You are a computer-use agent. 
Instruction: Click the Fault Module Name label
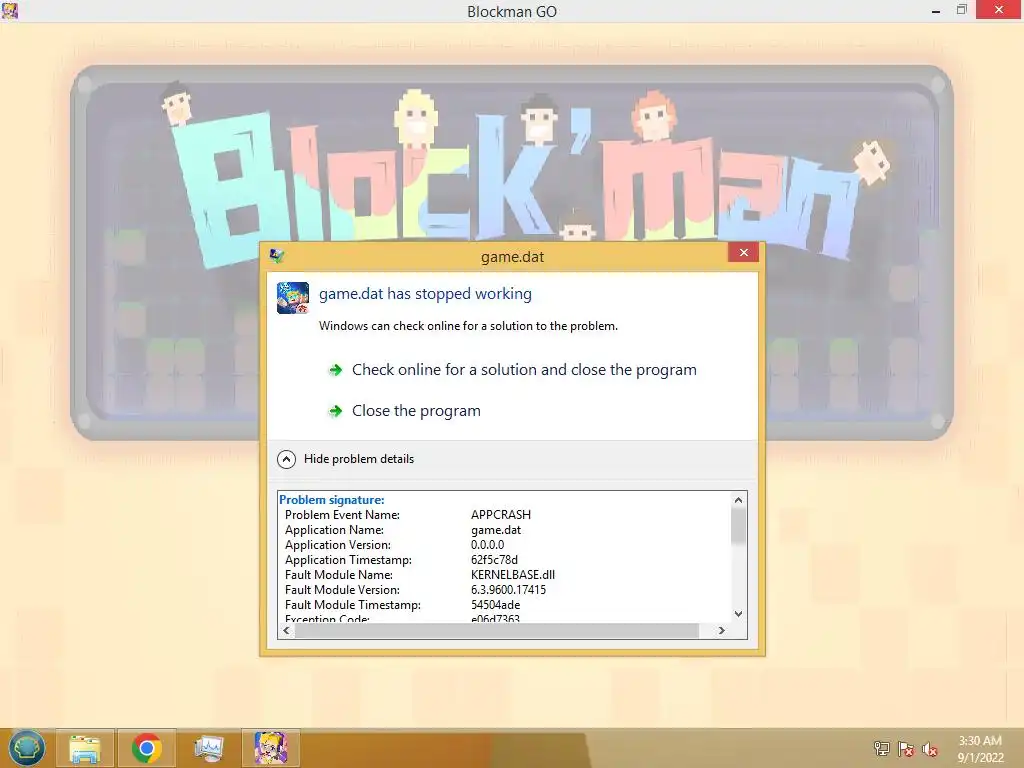pos(339,575)
